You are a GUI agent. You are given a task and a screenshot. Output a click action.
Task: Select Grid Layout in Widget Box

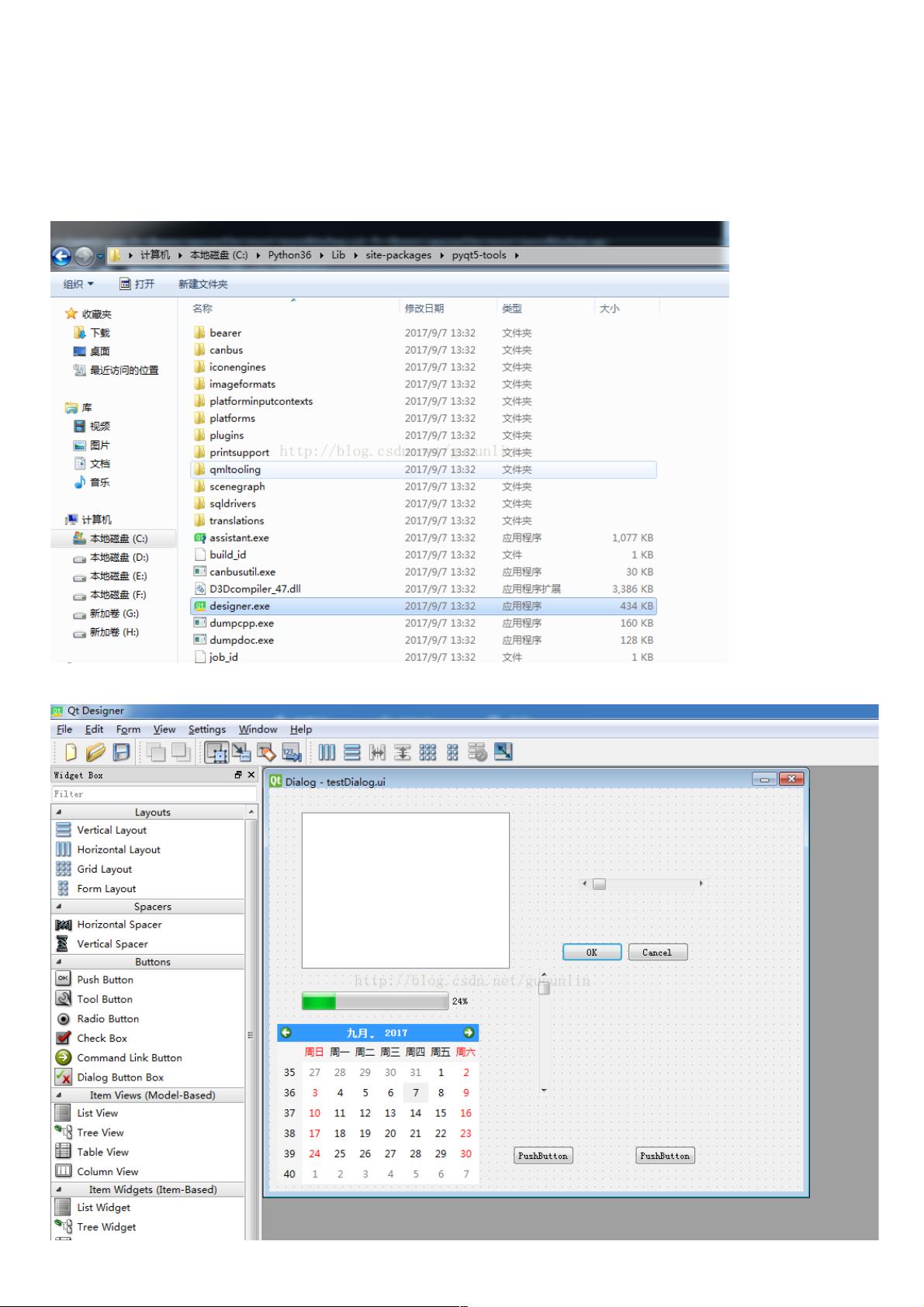[105, 869]
